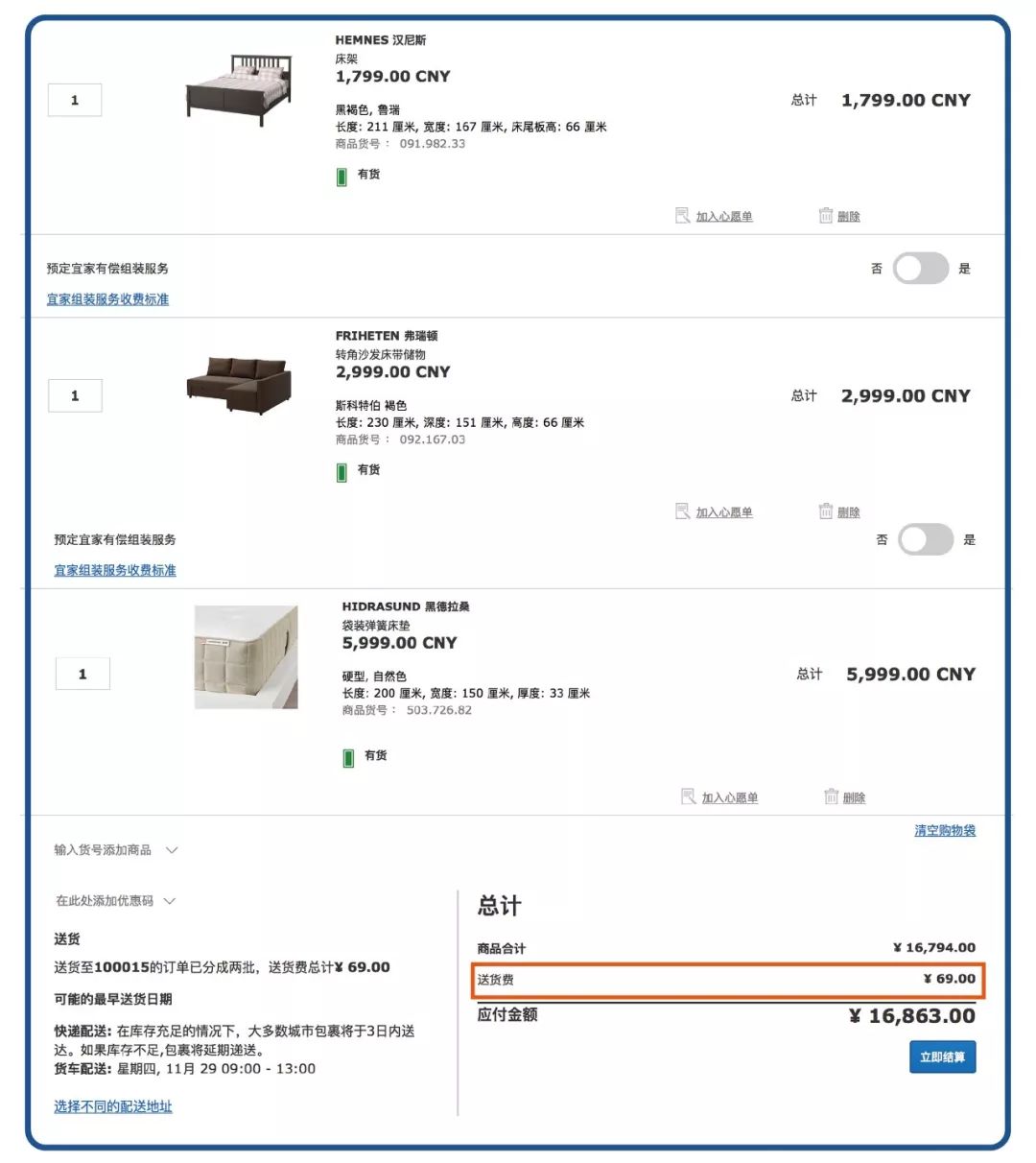Select the 加入心愿单 icon under FRIHETEN sofa

[683, 511]
